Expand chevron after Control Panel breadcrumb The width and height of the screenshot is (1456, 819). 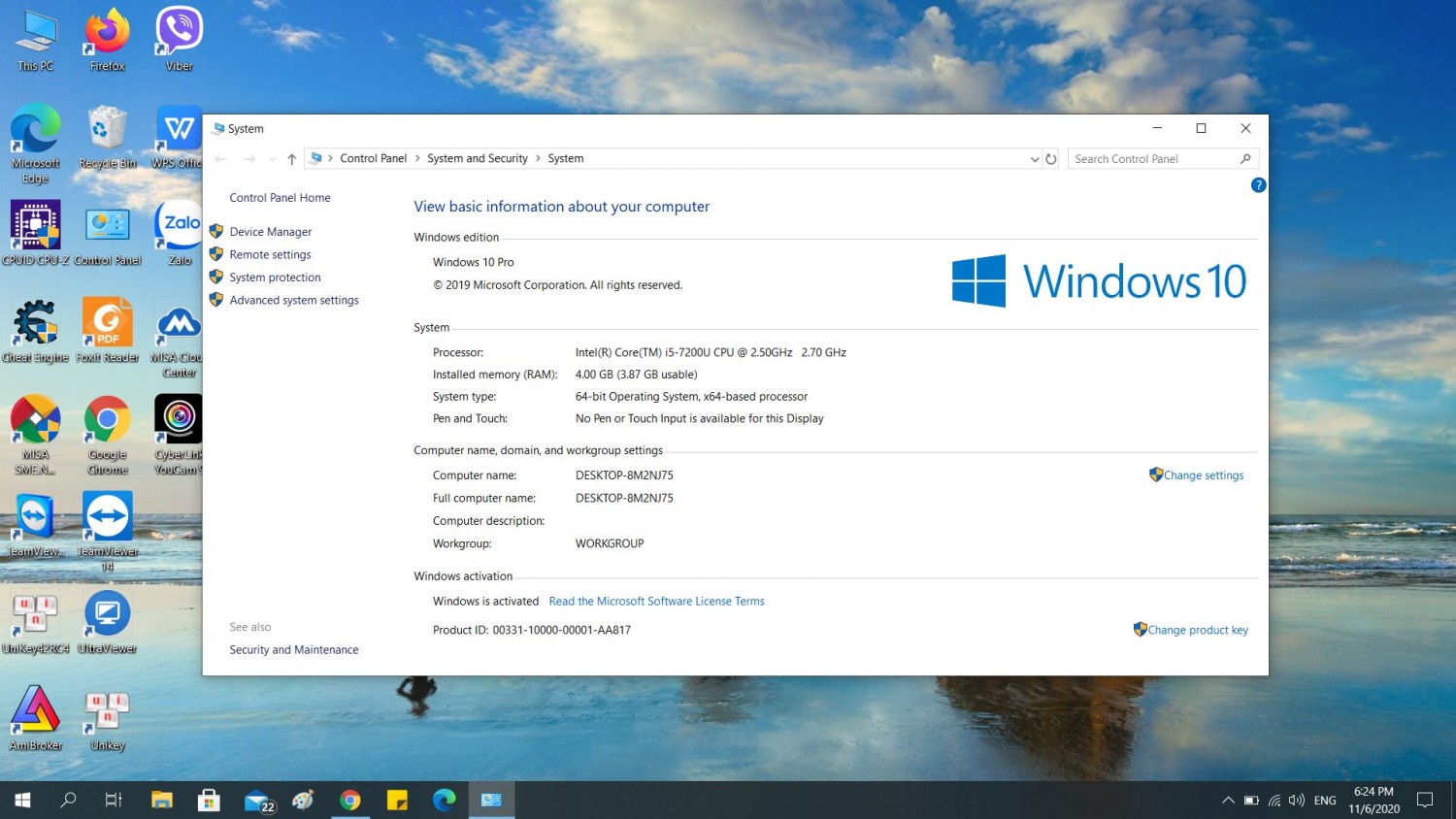point(417,159)
